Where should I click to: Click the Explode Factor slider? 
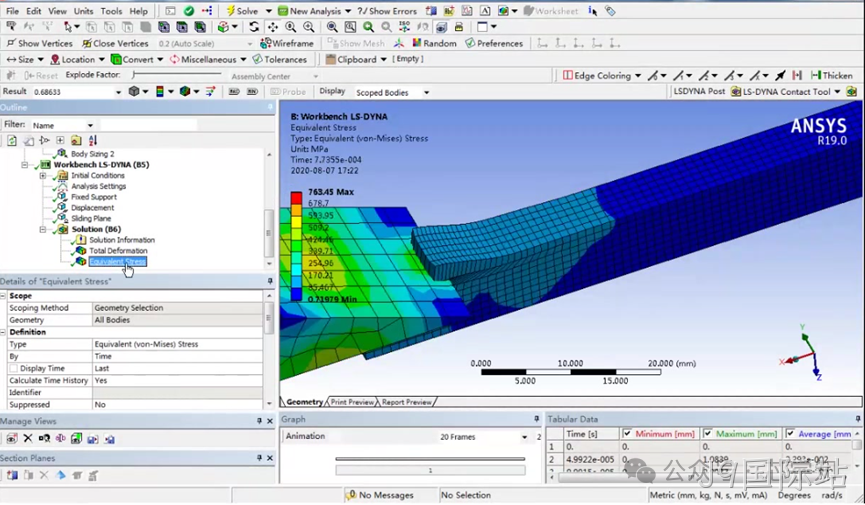point(177,75)
